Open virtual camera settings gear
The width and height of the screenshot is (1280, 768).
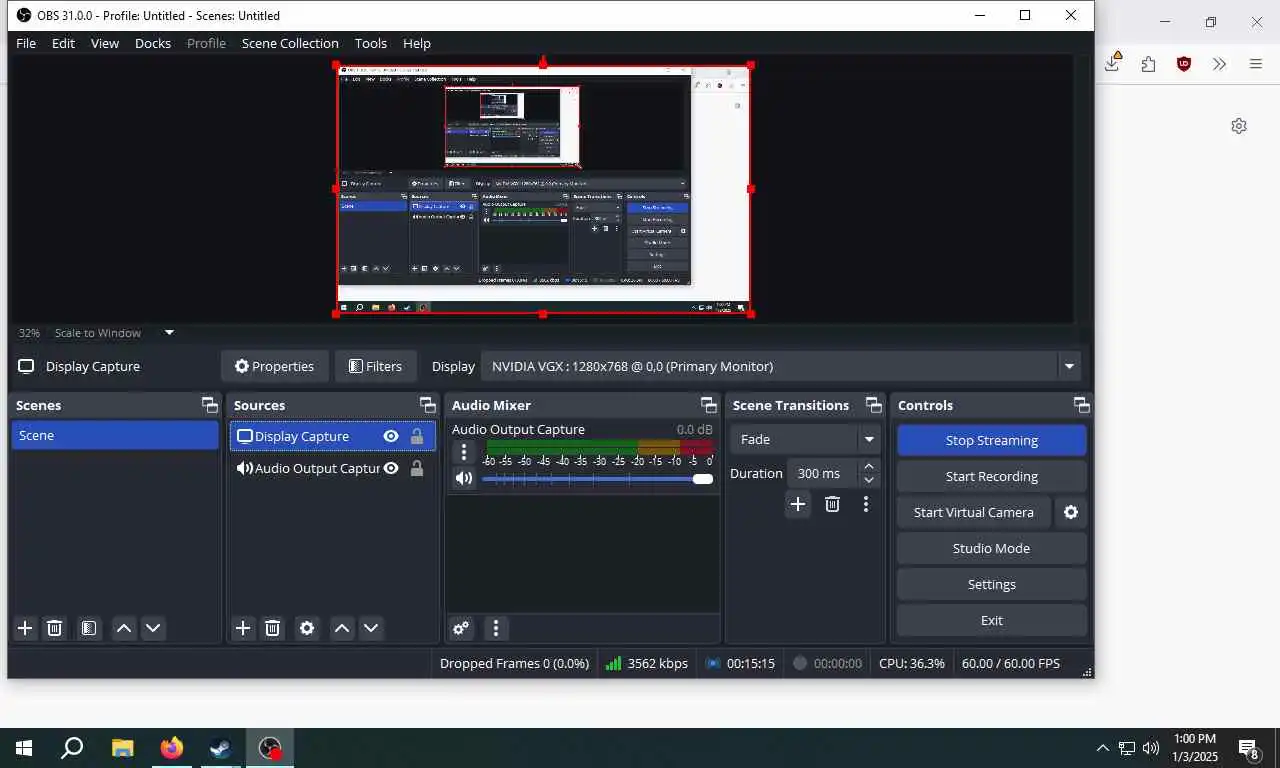tap(1071, 512)
